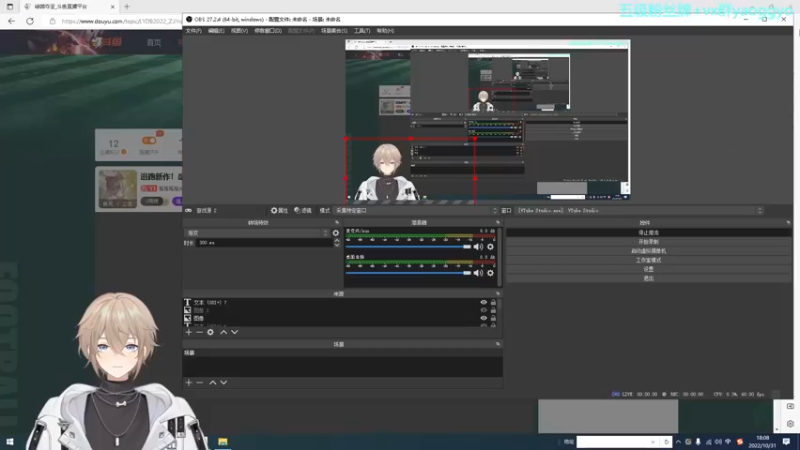
Task: Click the browser address bar URL
Action: [121, 21]
